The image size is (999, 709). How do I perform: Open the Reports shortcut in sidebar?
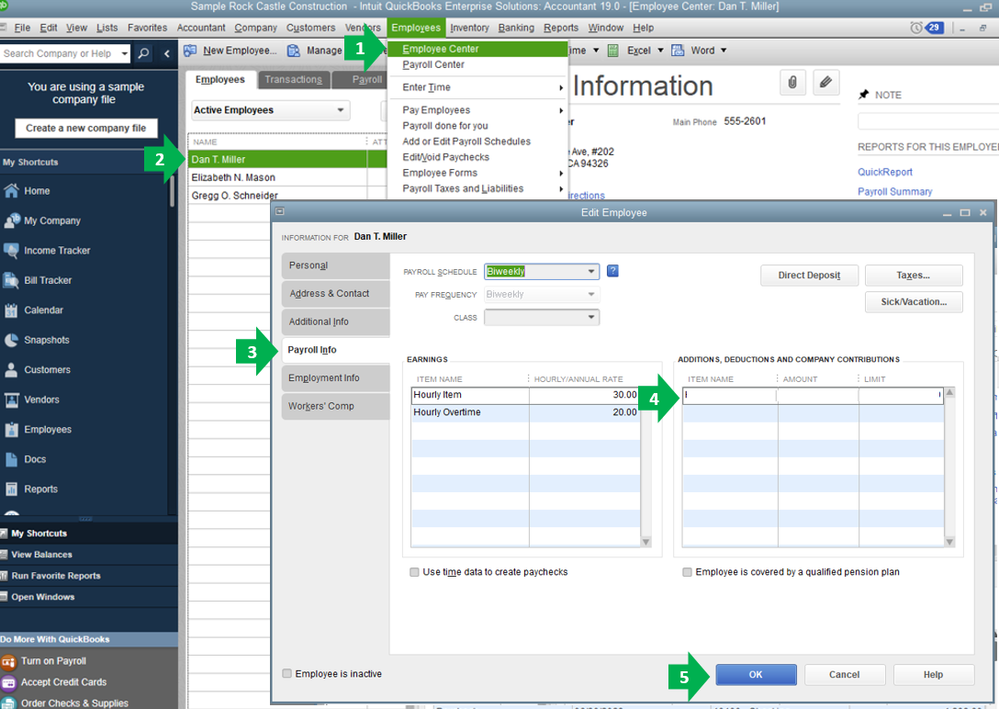pyautogui.click(x=31, y=489)
